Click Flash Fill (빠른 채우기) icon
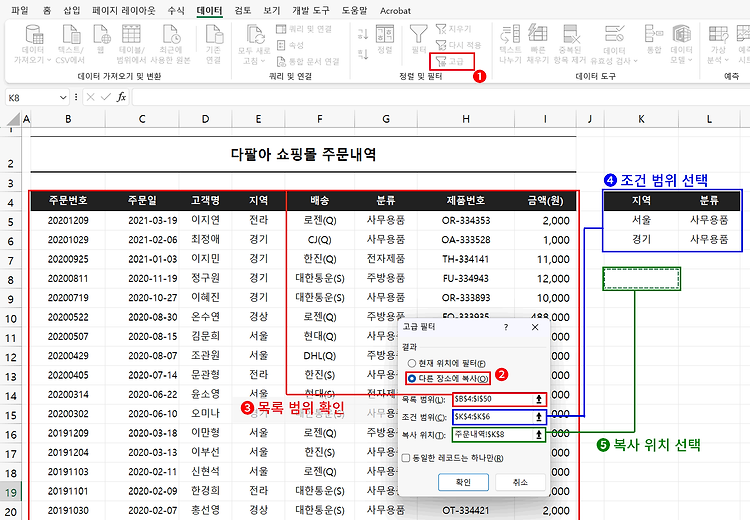750x520 pixels. 538,34
